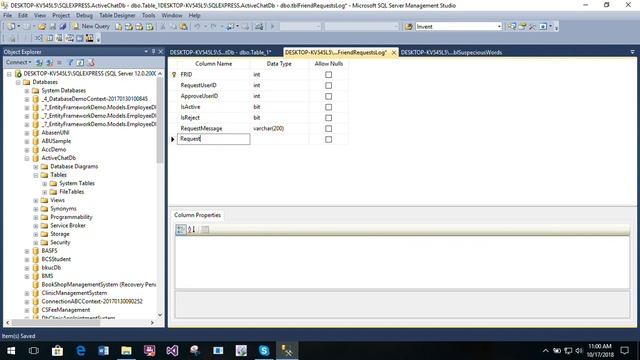Screen dimensions: 640x360
Task: Click the Filter funnel icon in Object Explorer
Action: coord(70,62)
